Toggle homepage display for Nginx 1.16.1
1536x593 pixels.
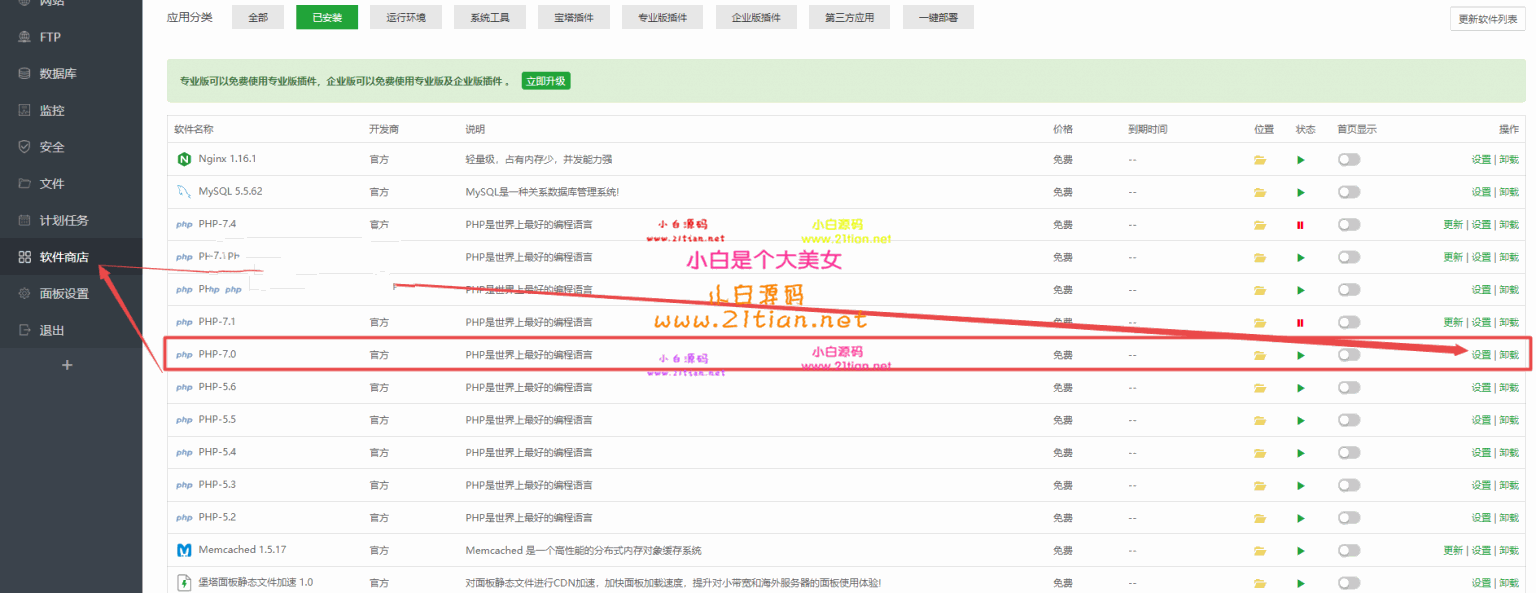tap(1349, 160)
